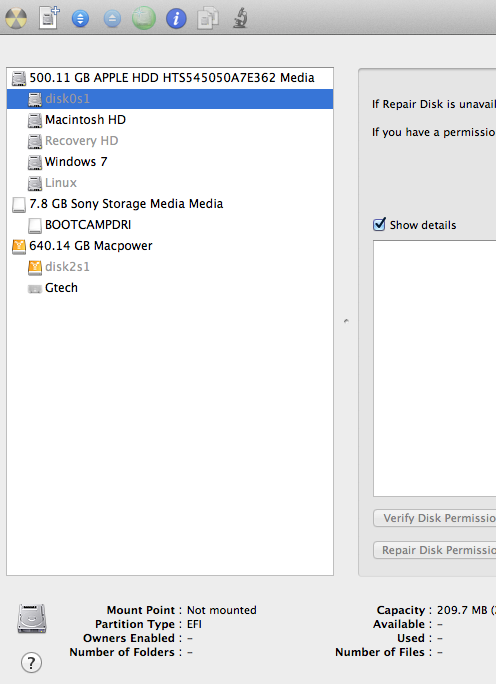Select the disk2s1 partition
Viewport: 496px width, 684px height.
pos(170,267)
